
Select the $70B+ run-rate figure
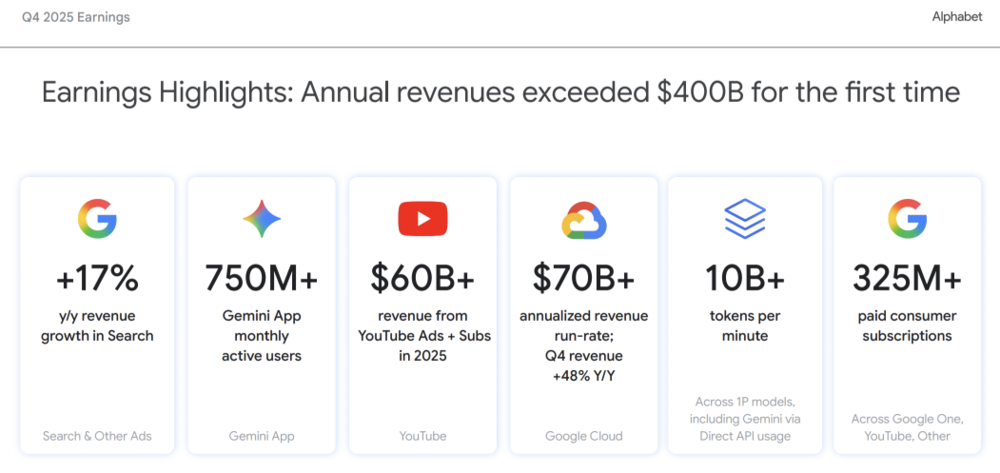[584, 278]
